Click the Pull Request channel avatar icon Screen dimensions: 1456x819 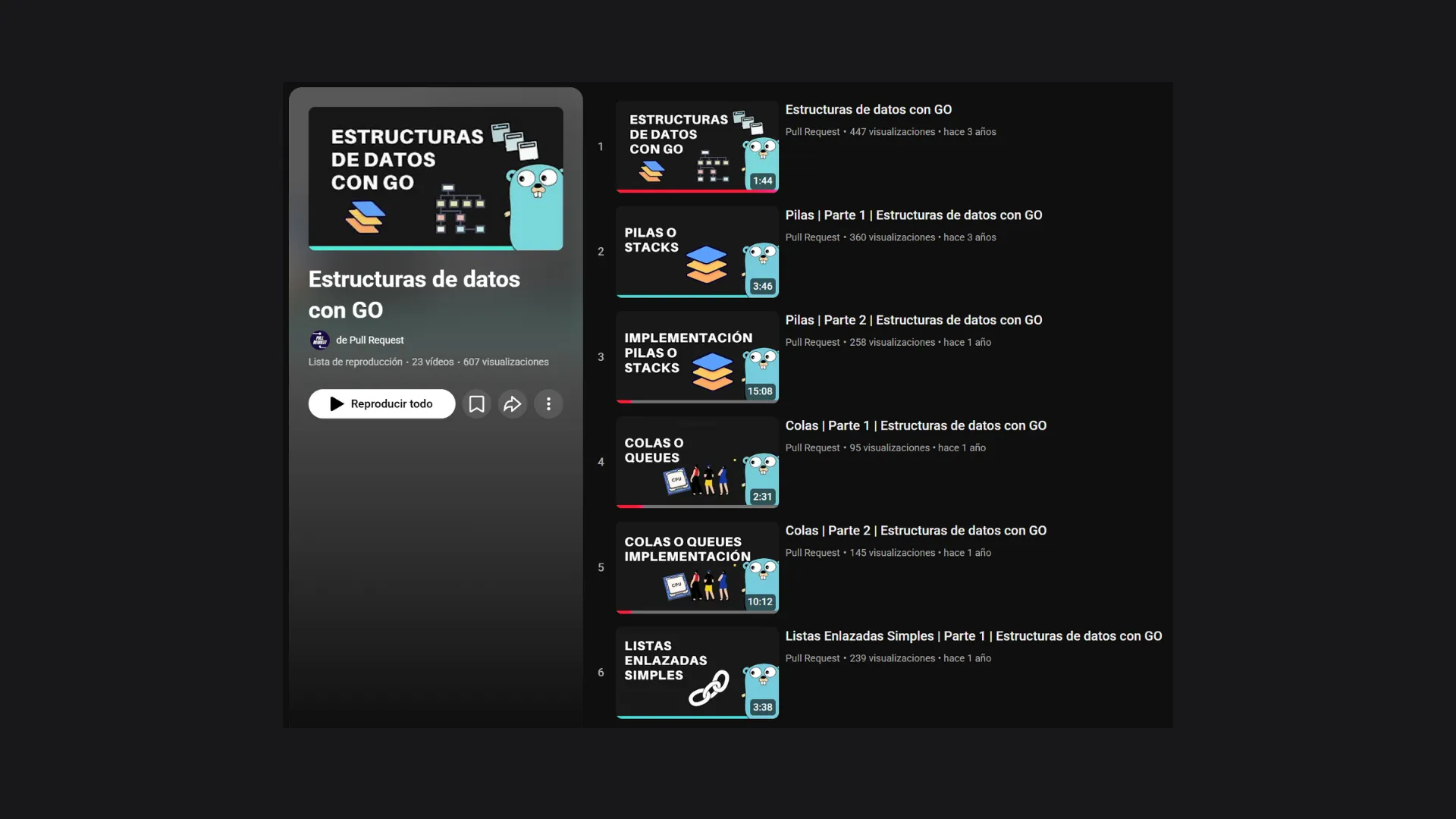point(319,340)
